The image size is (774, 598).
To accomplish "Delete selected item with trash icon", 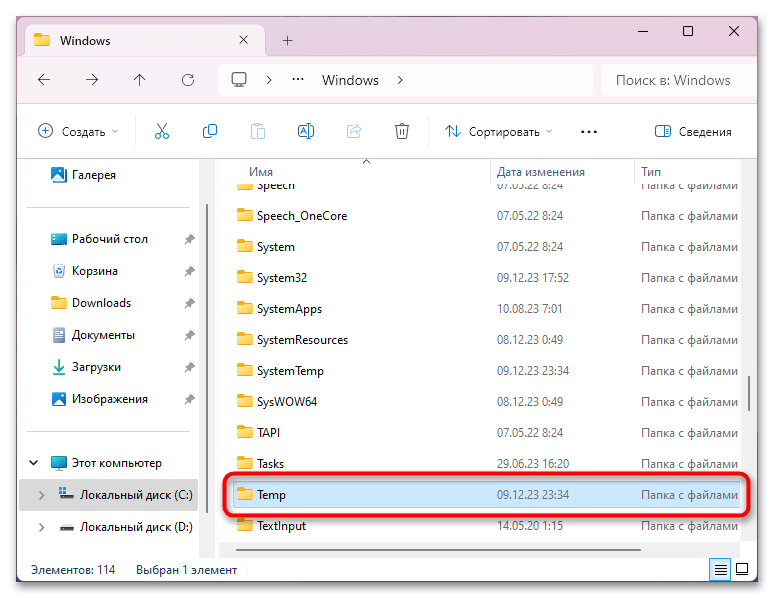I will 402,131.
